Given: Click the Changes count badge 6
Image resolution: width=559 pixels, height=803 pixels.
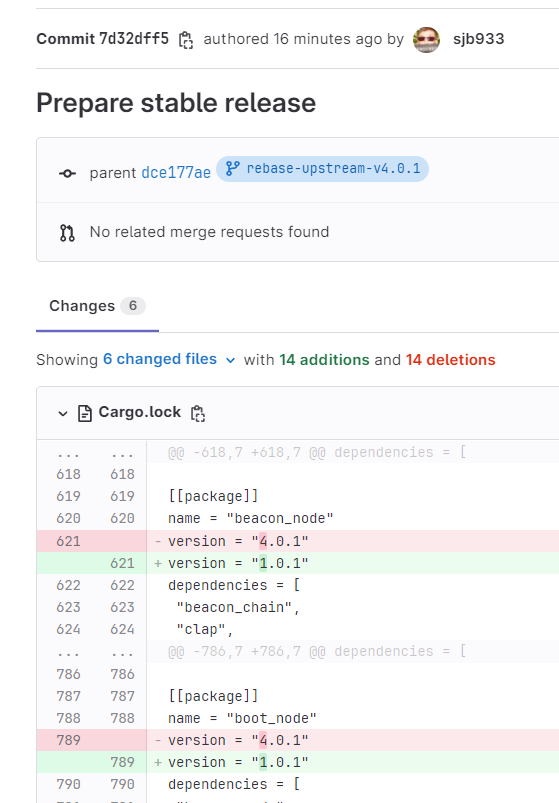Looking at the screenshot, I should 133,306.
